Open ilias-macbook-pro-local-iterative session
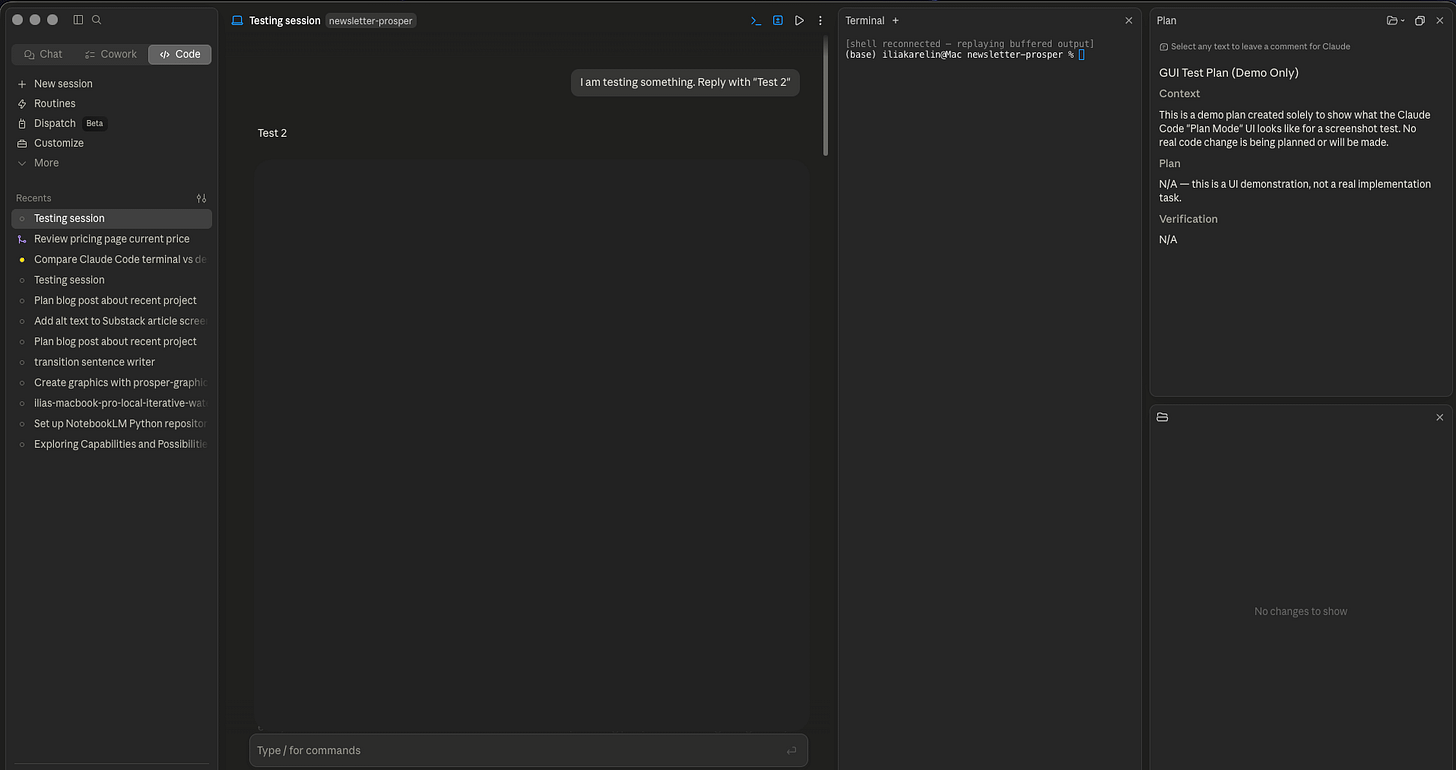Image resolution: width=1456 pixels, height=770 pixels. 111,403
